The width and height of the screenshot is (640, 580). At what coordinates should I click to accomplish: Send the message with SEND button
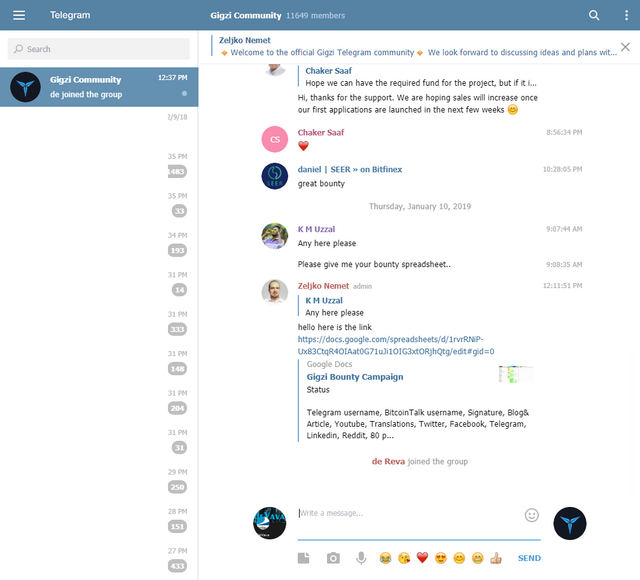(529, 558)
